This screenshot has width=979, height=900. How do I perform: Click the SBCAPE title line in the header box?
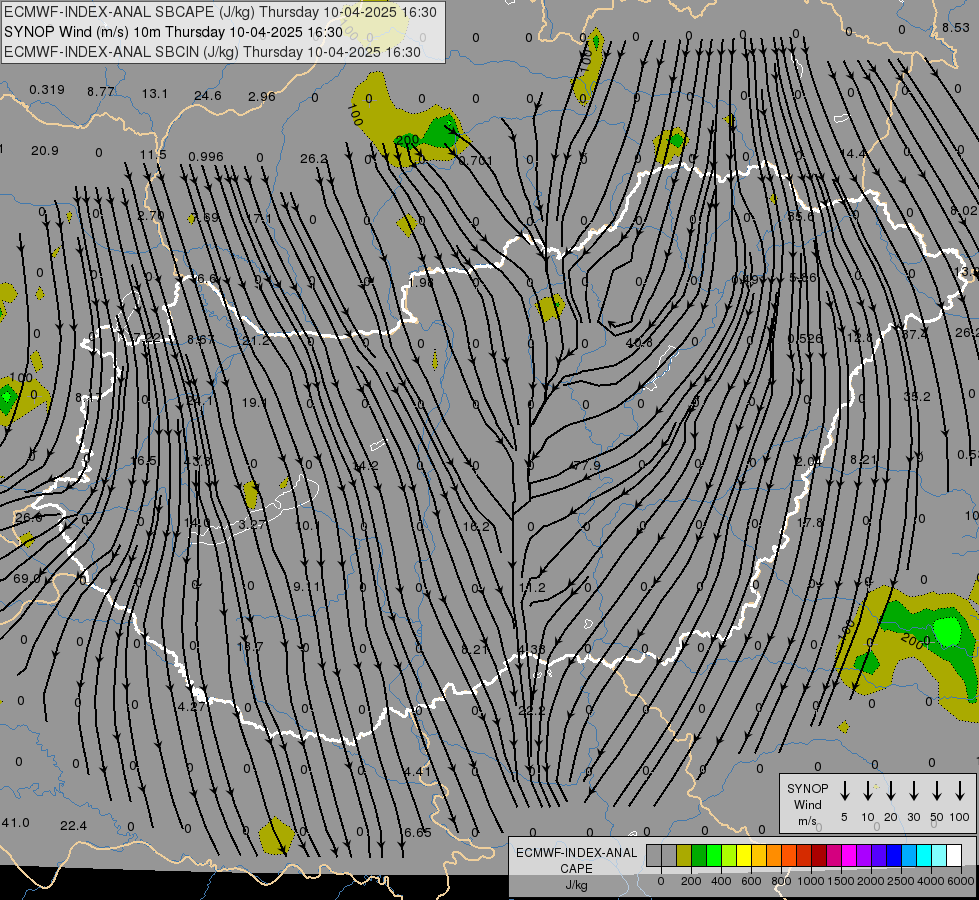(x=220, y=12)
